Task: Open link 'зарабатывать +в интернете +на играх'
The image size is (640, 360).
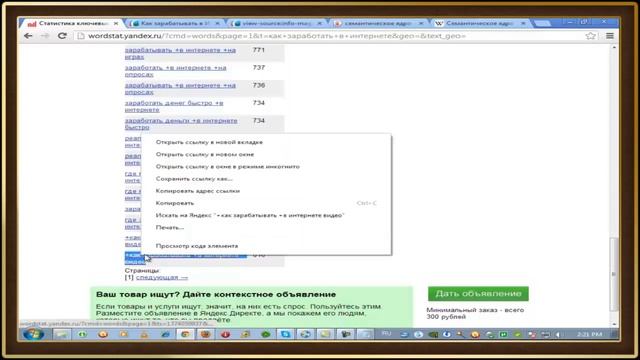Action: coord(180,53)
